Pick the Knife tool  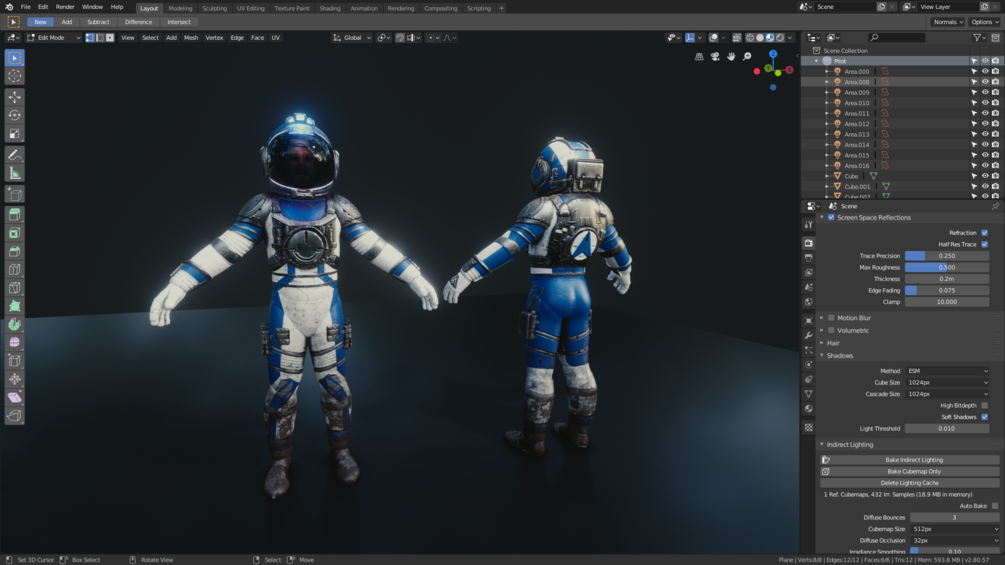(14, 288)
